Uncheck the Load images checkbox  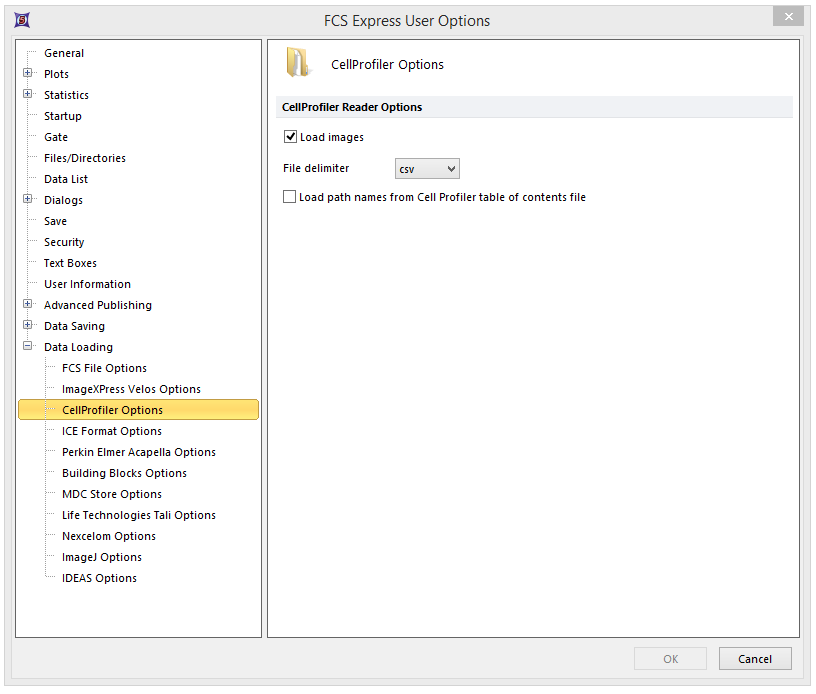pos(291,137)
